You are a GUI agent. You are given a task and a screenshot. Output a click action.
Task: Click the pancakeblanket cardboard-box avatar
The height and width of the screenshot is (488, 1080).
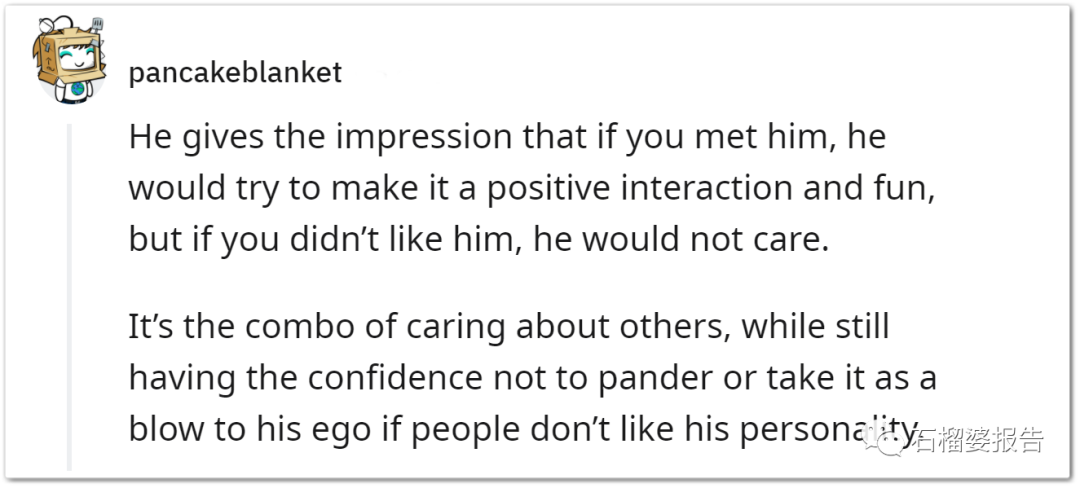68,60
